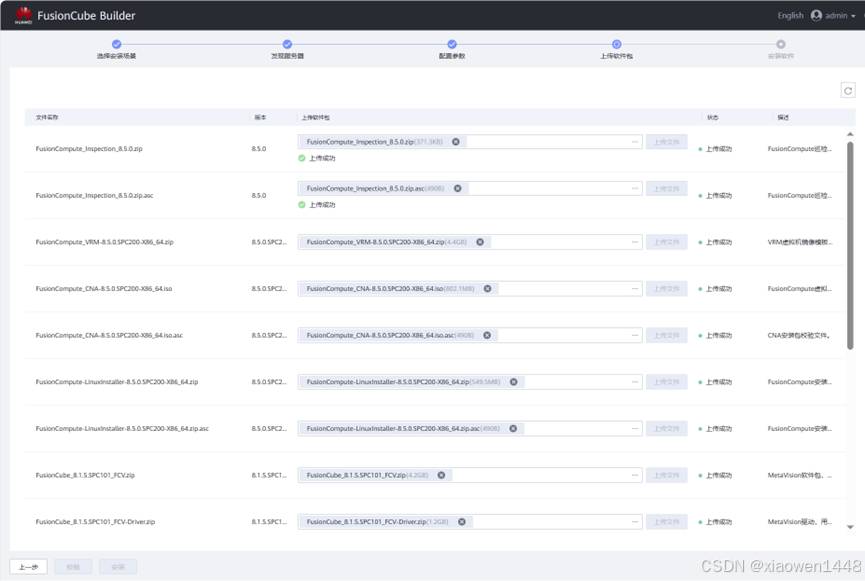
Task: Click the refresh icon above the table
Action: click(x=847, y=91)
